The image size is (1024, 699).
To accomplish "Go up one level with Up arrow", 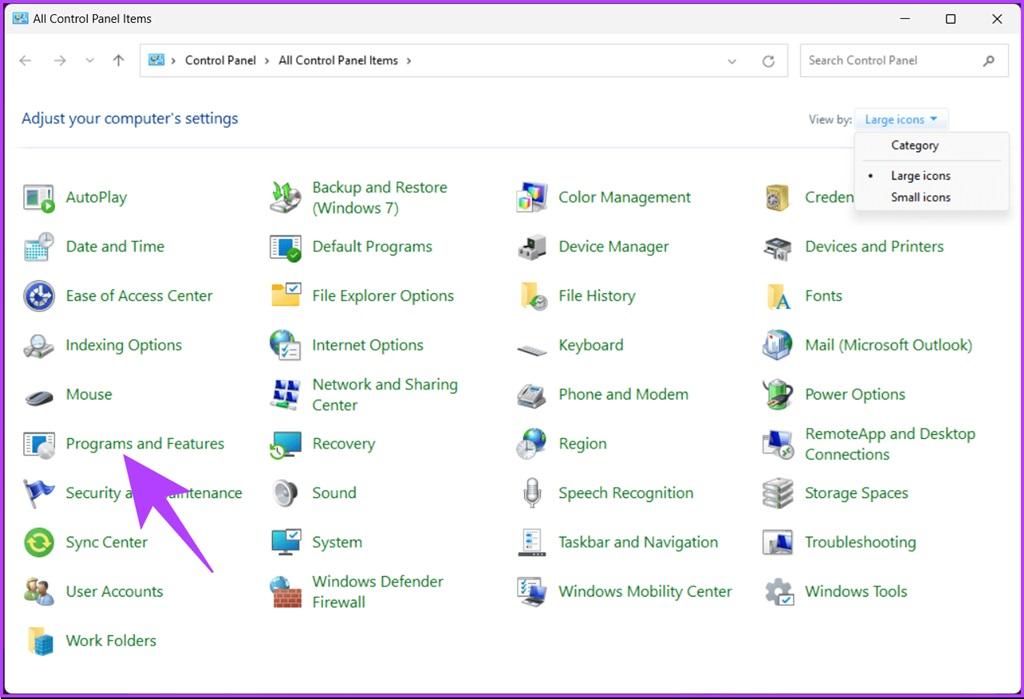I will pos(118,61).
